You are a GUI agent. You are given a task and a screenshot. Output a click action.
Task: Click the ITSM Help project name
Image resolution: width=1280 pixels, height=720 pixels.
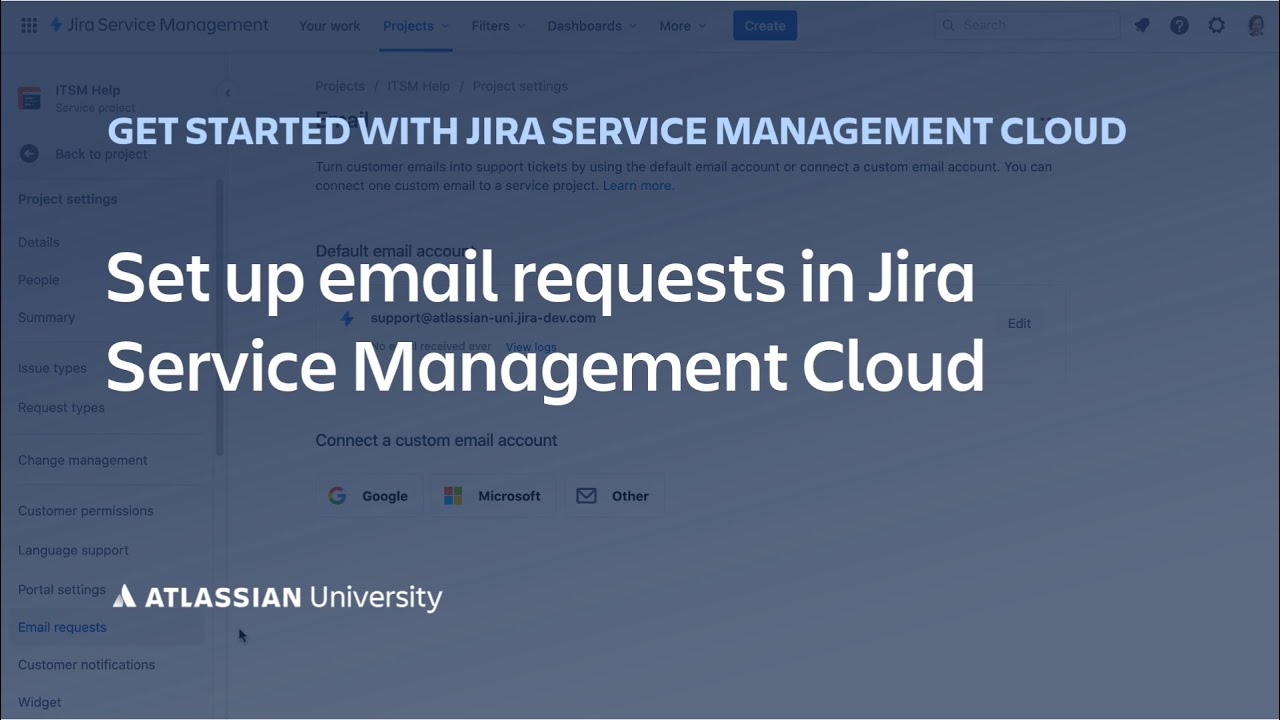[88, 90]
